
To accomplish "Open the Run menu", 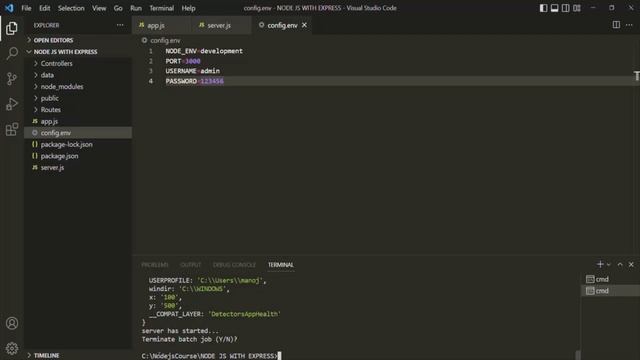I will pyautogui.click(x=136, y=8).
